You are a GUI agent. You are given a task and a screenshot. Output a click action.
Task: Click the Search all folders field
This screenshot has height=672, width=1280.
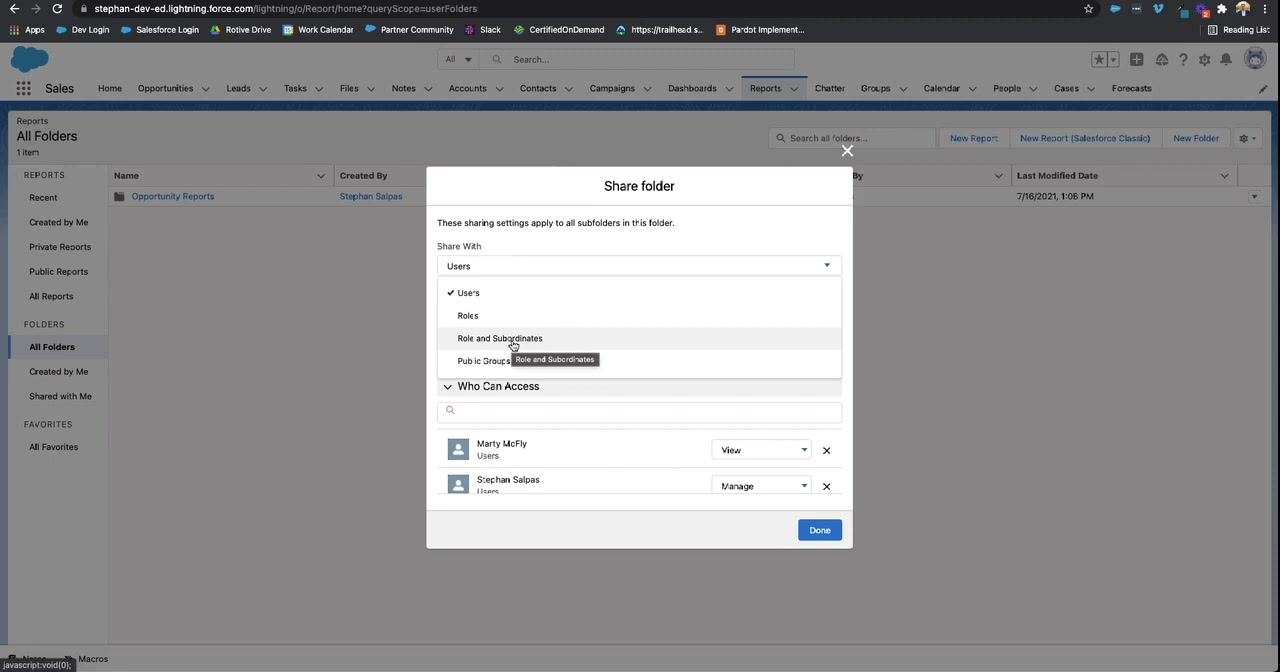coord(852,138)
